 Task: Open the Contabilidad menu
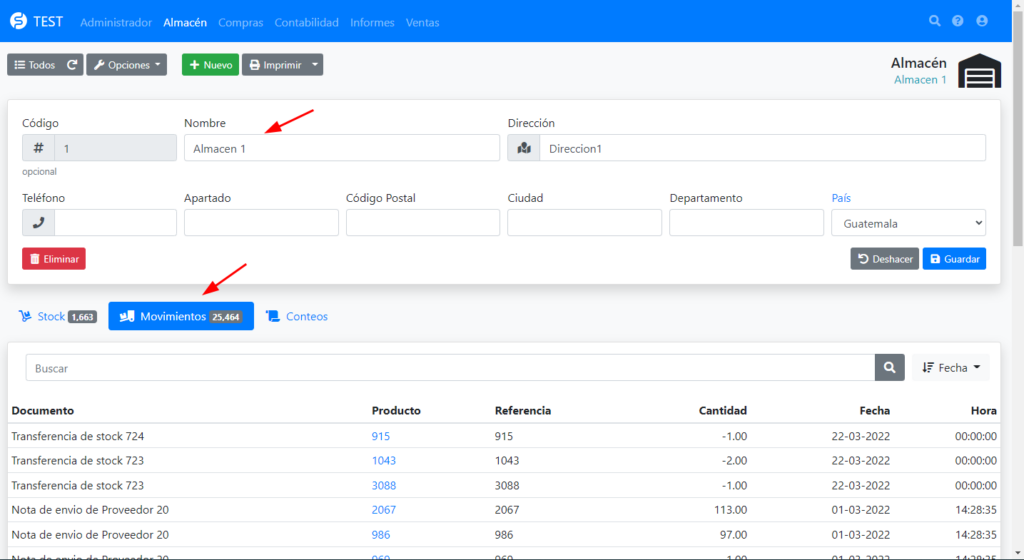coord(306,22)
